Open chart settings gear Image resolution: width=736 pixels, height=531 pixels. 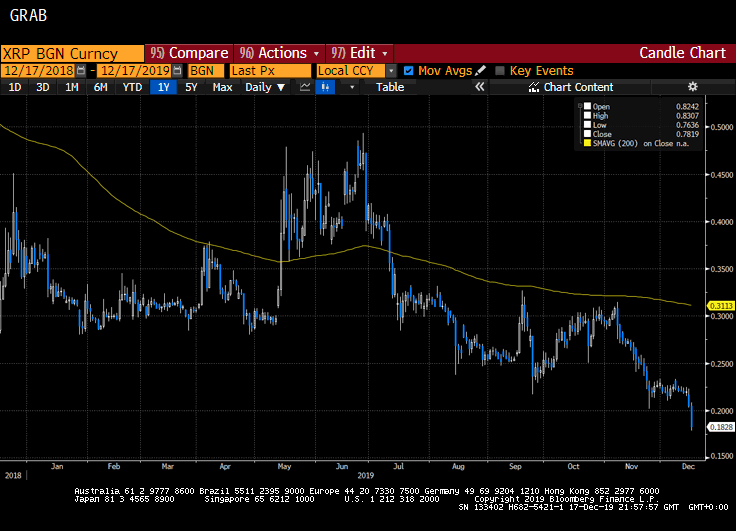(x=693, y=87)
